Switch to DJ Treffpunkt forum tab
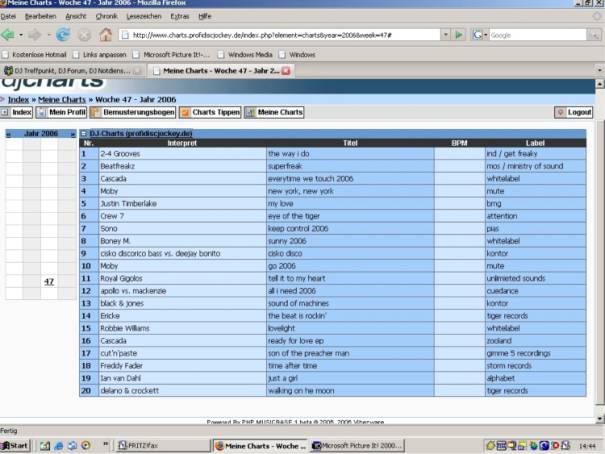Viewport: 605px width, 454px height. point(73,71)
